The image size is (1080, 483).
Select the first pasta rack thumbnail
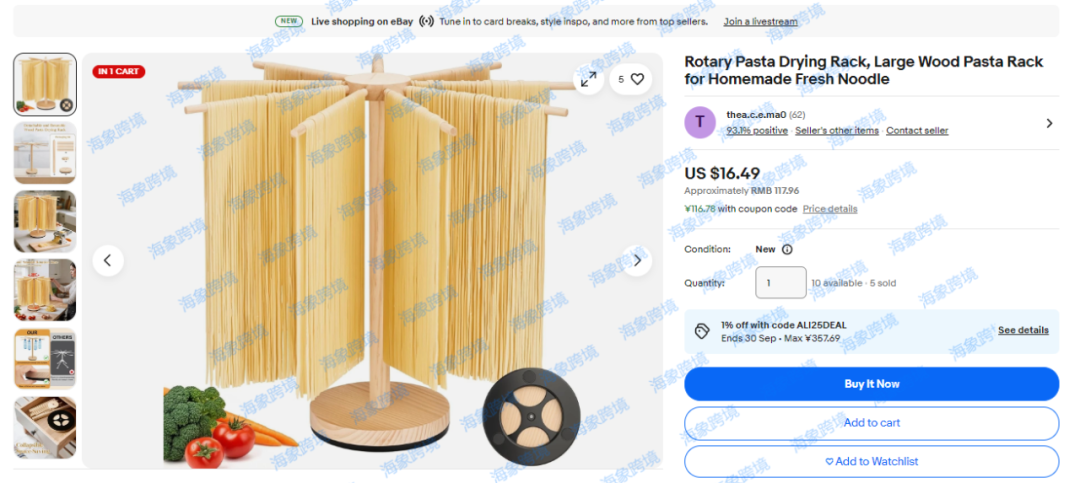(45, 84)
